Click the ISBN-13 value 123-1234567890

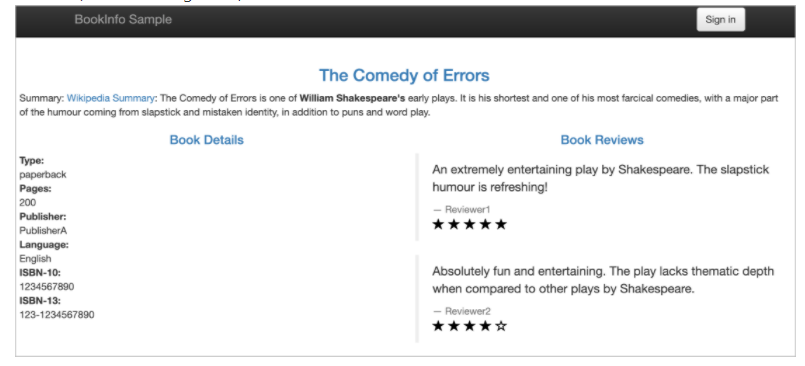57,315
